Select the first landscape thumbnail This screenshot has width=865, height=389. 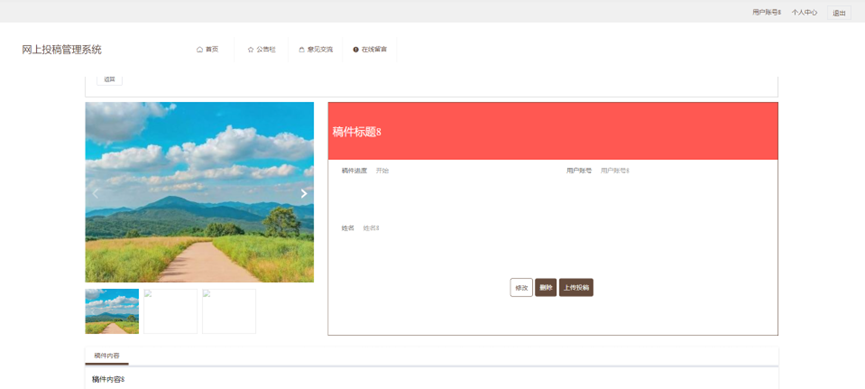112,311
